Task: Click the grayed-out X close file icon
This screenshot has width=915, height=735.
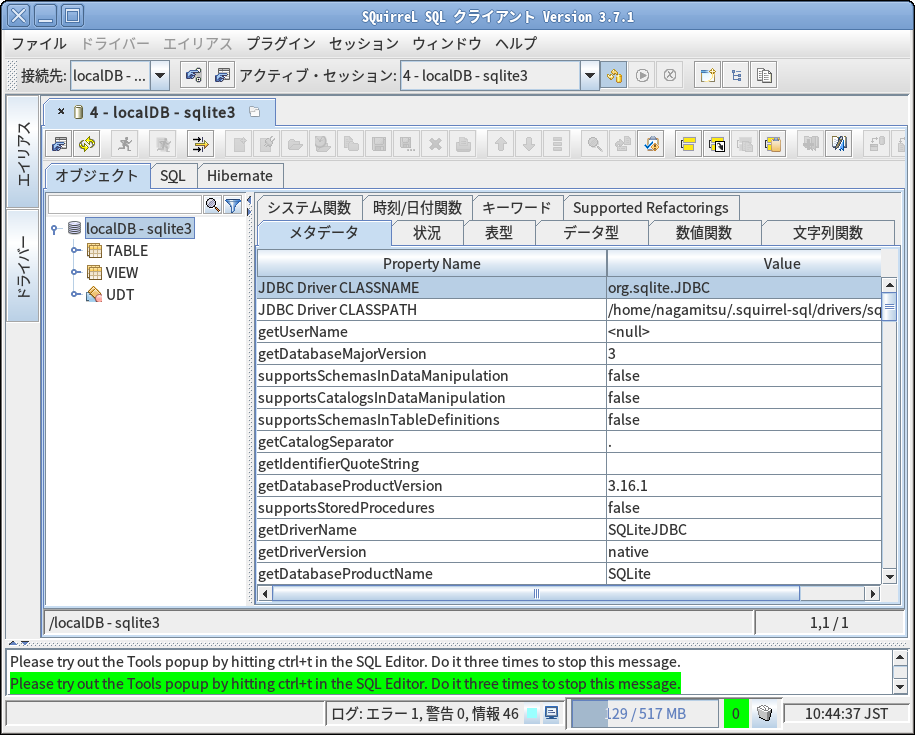Action: coord(435,144)
